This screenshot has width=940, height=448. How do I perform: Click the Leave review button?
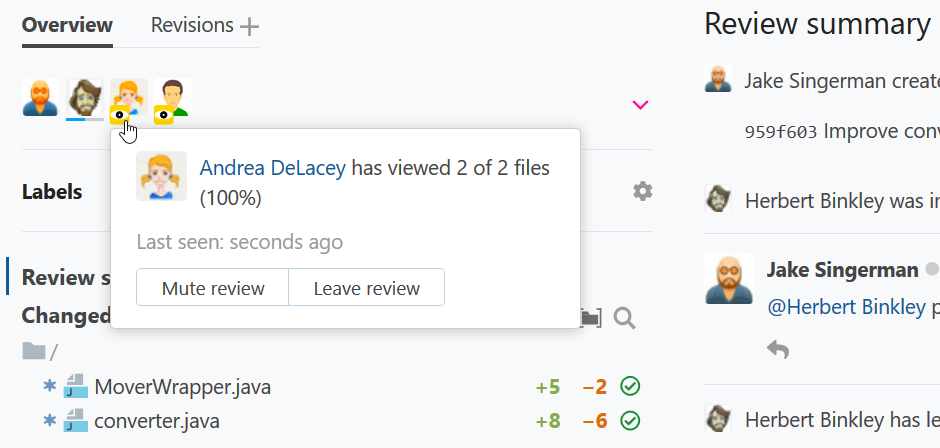366,288
